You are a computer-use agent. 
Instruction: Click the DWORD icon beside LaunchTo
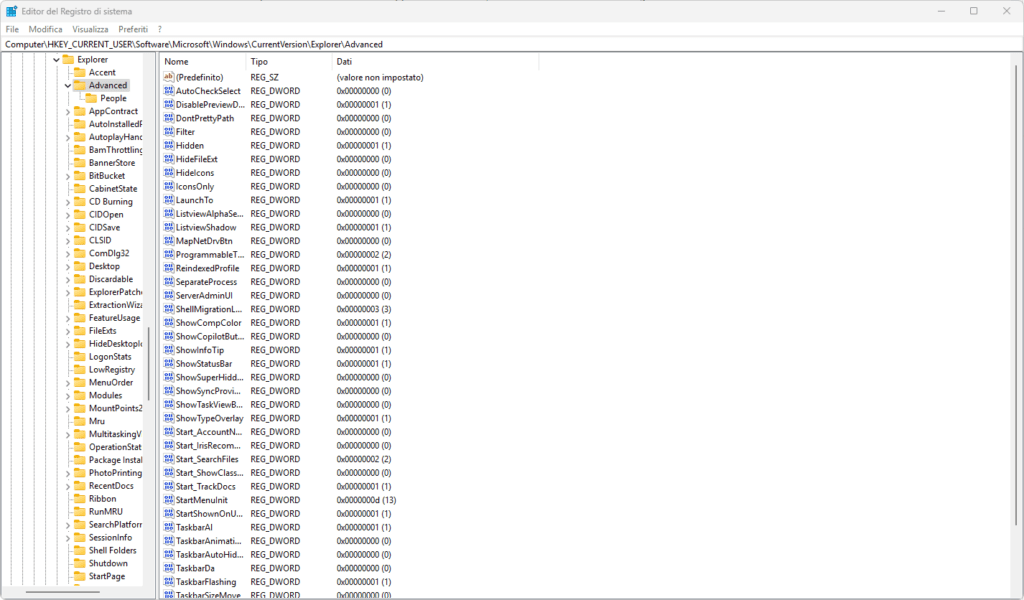(x=168, y=200)
